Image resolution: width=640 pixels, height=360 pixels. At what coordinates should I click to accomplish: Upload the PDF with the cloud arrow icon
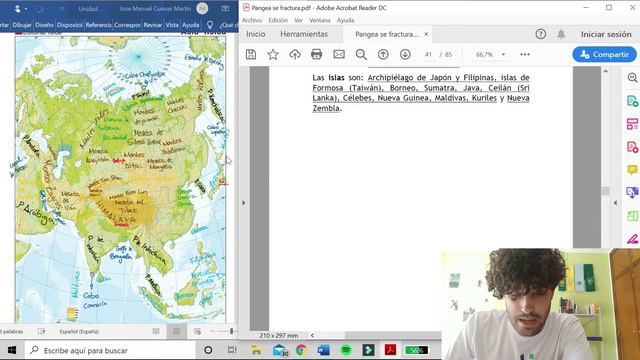coord(295,54)
